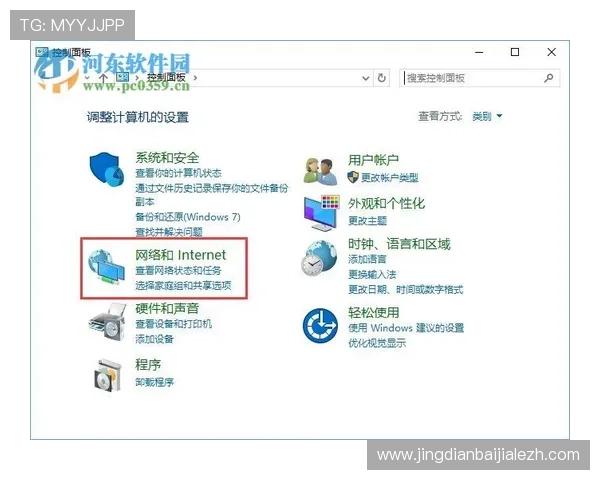This screenshot has height=480, width=600.
Task: Refresh the address bar location
Action: pyautogui.click(x=382, y=78)
